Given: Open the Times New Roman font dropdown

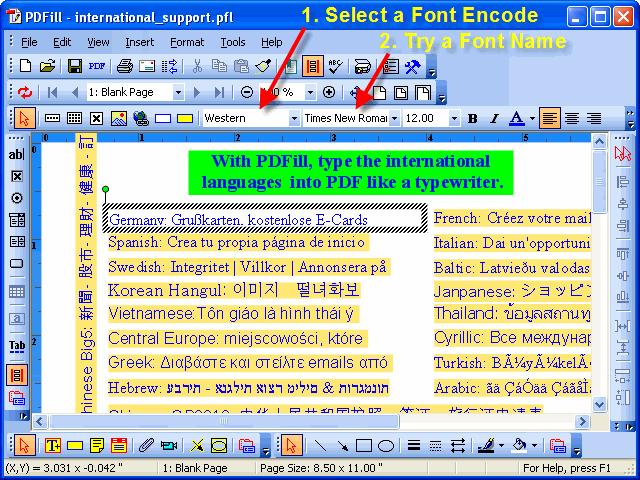Looking at the screenshot, I should coord(394,119).
